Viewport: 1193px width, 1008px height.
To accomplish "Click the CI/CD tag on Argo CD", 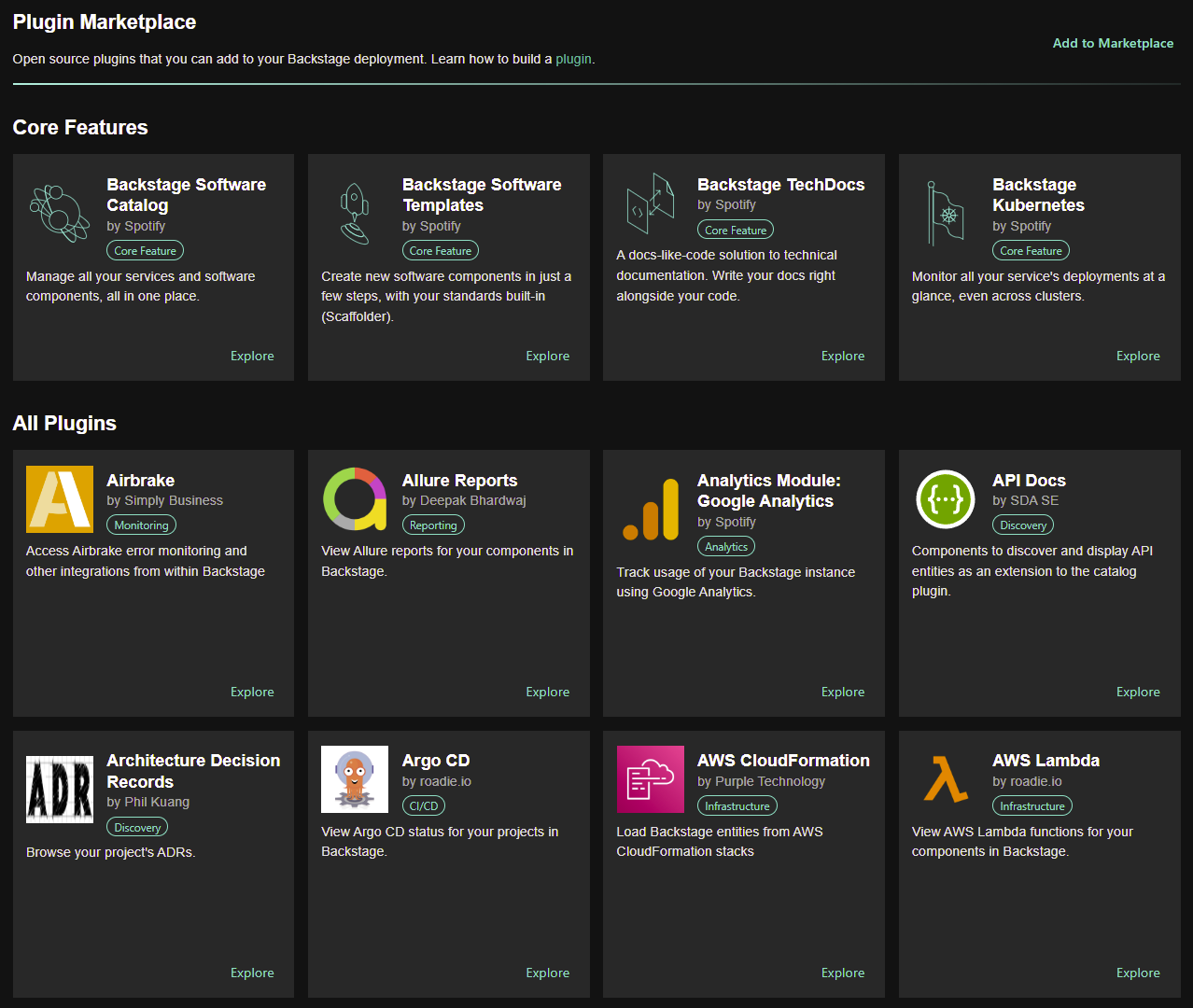I will tap(424, 805).
